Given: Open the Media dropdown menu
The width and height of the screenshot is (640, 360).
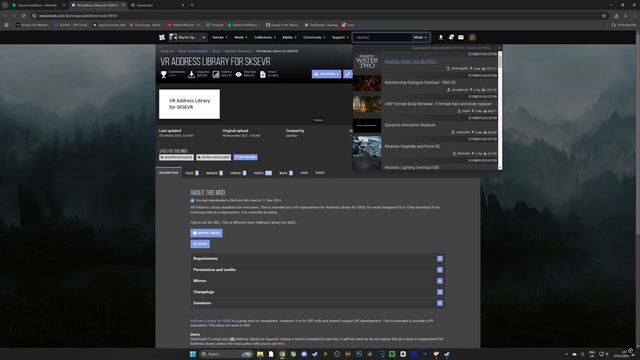Looking at the screenshot, I should [x=289, y=37].
